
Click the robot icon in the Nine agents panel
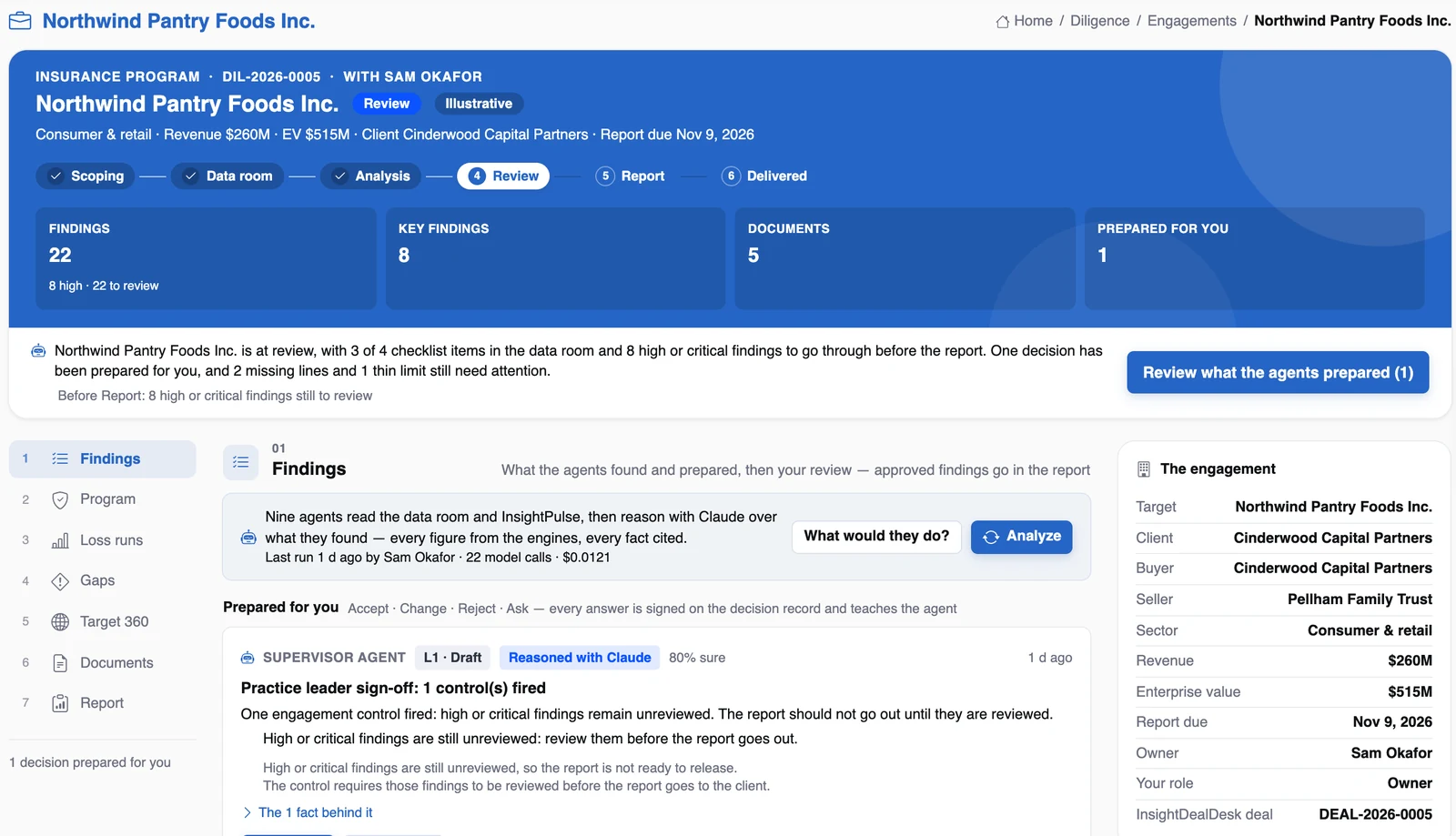tap(248, 538)
